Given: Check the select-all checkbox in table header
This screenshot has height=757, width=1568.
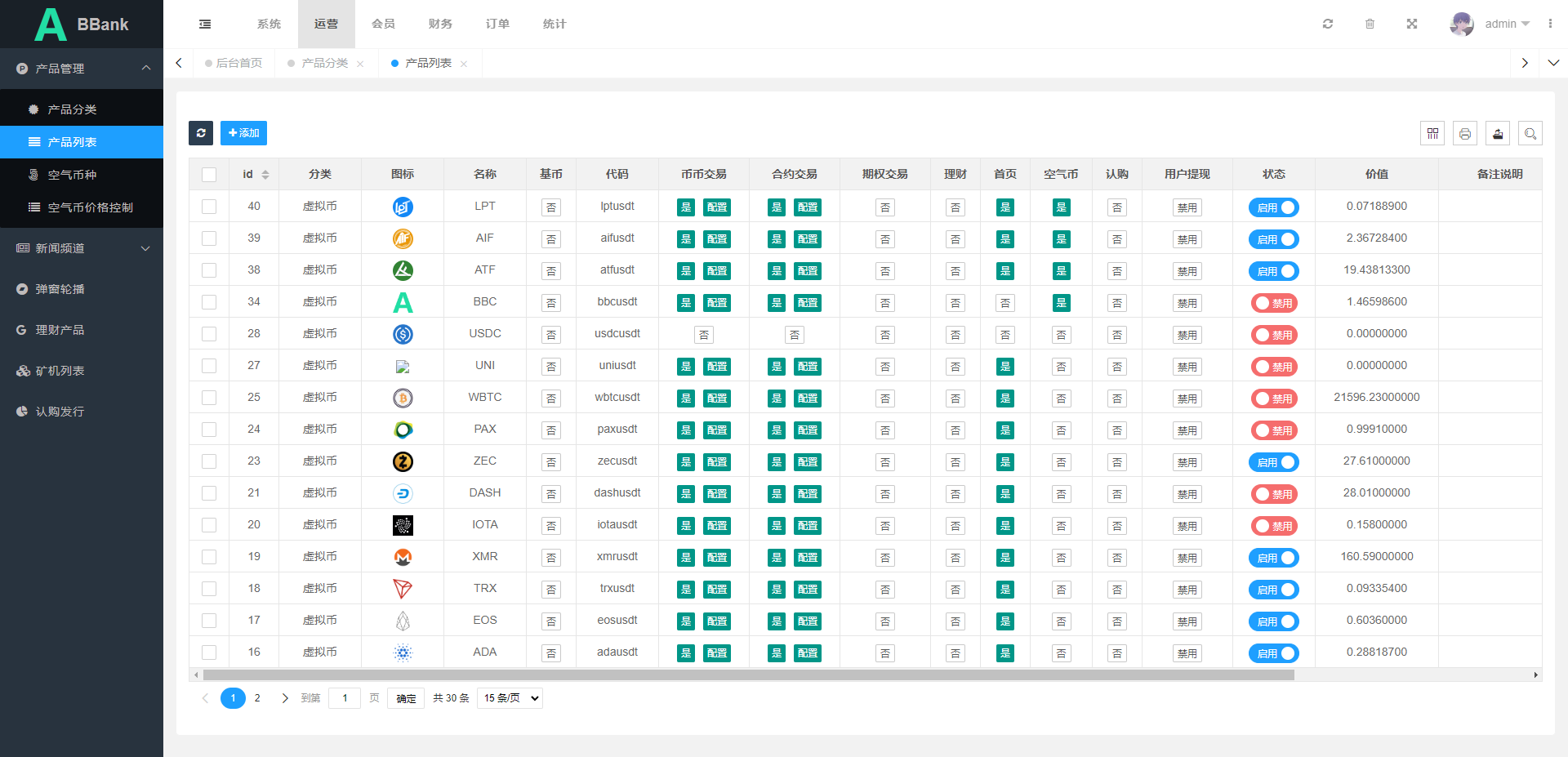Looking at the screenshot, I should pyautogui.click(x=209, y=175).
